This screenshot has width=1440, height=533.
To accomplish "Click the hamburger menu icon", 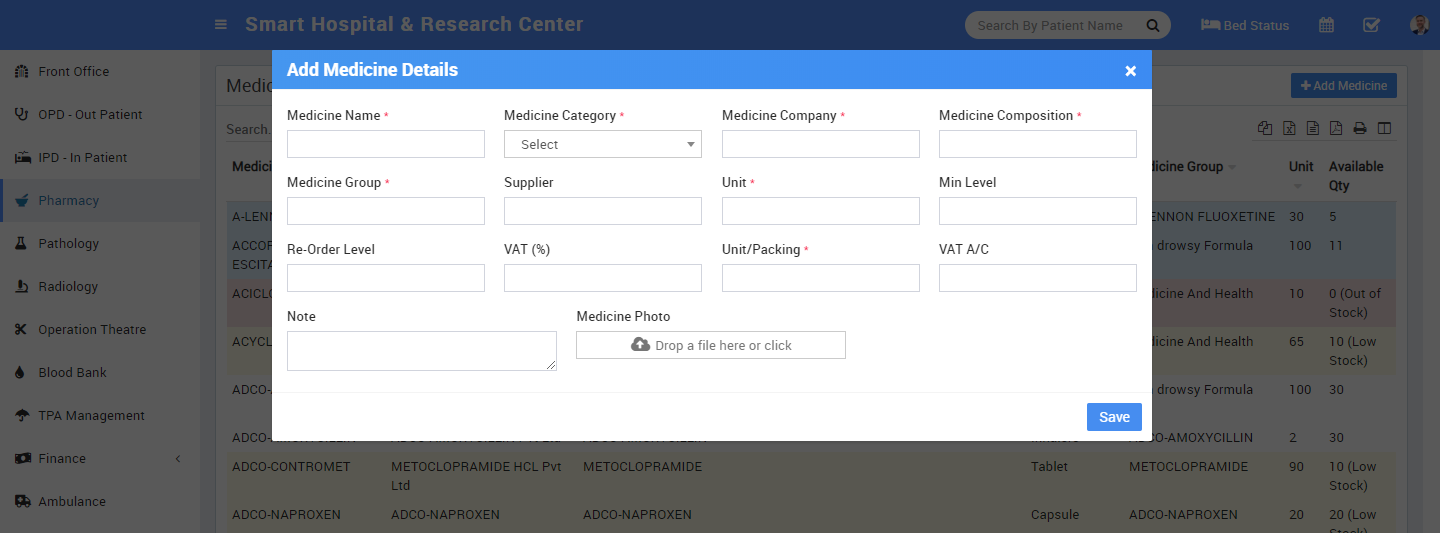I will tap(221, 25).
